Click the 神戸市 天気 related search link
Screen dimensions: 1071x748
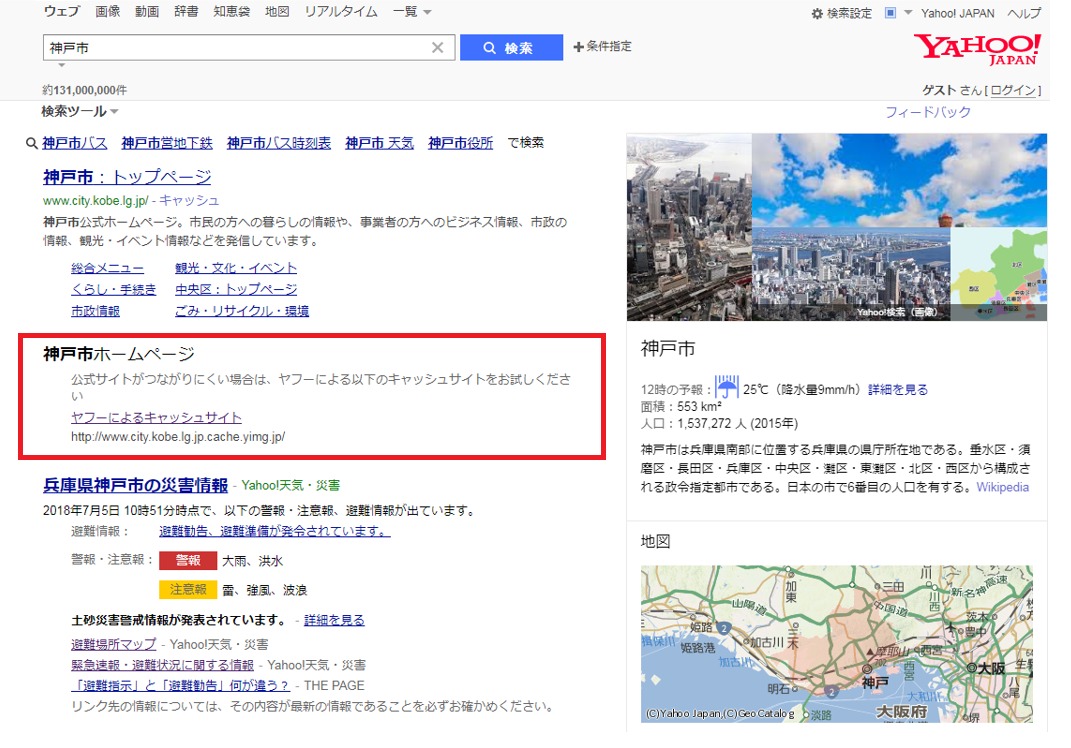(x=379, y=143)
